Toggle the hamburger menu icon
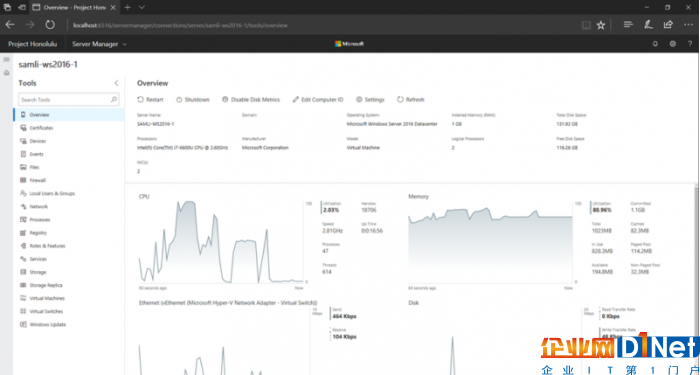Image resolution: width=700 pixels, height=375 pixels. click(x=6, y=59)
